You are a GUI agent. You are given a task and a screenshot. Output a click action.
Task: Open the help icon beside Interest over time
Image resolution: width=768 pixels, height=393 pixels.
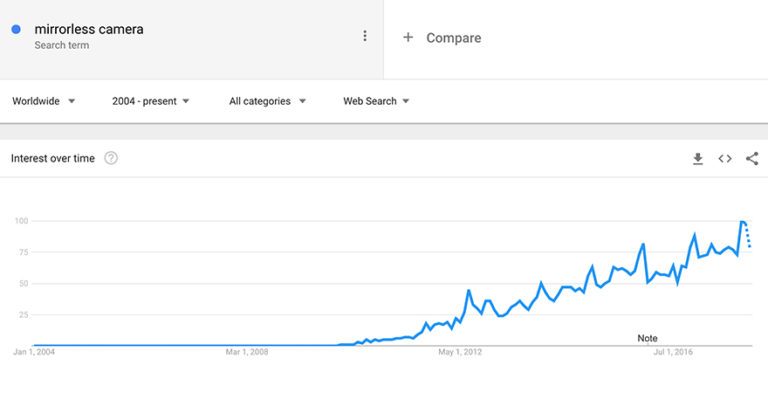pos(111,158)
